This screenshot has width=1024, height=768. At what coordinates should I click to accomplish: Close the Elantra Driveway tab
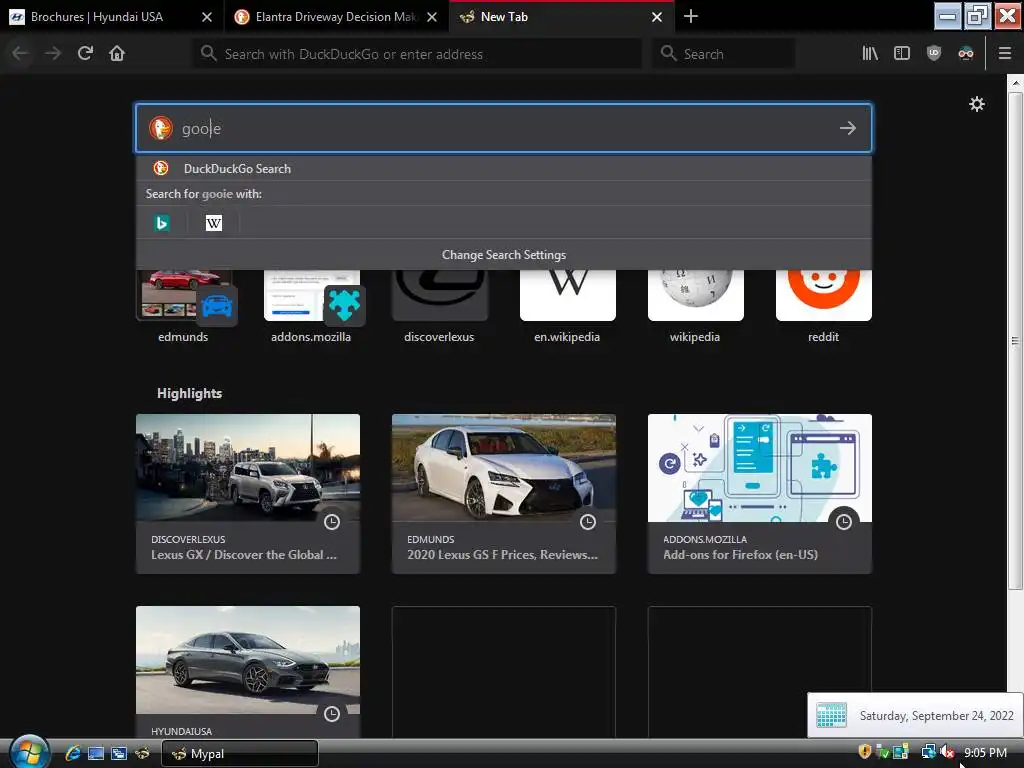point(432,17)
